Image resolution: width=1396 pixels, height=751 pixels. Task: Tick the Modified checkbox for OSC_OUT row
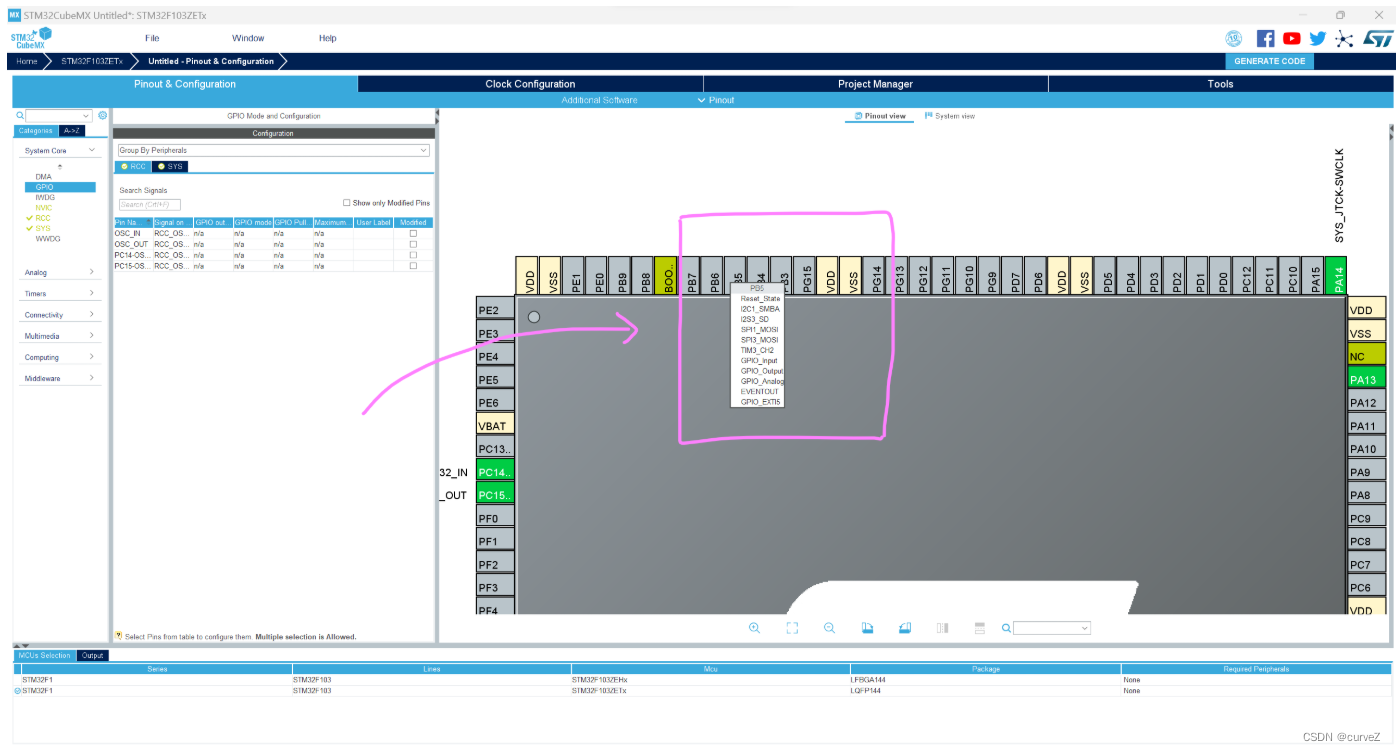tap(413, 244)
